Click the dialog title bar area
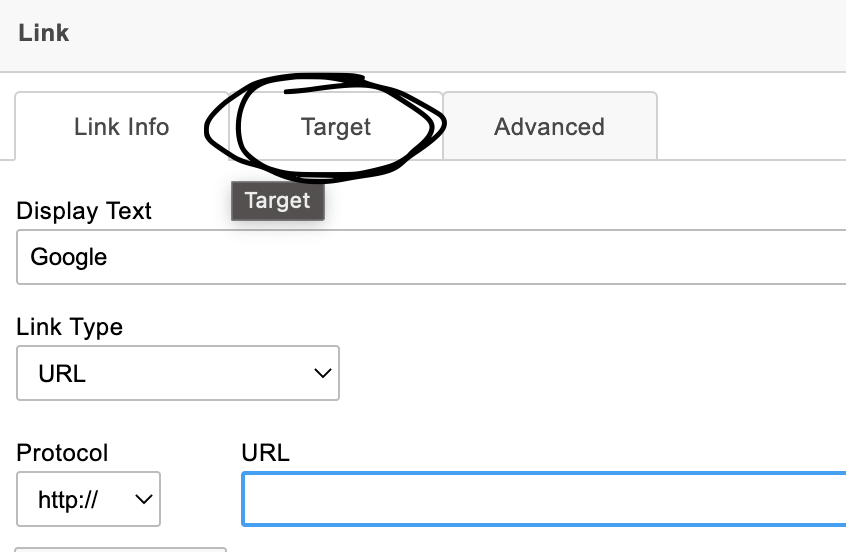Image resolution: width=846 pixels, height=552 pixels. click(450, 33)
